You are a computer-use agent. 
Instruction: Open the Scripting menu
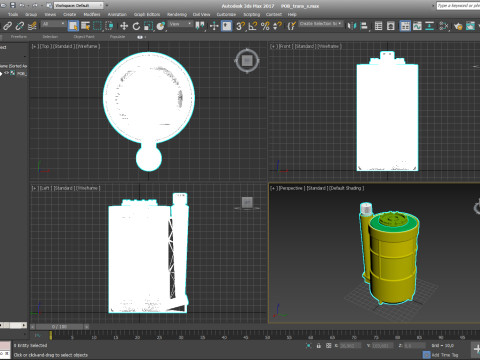(251, 14)
